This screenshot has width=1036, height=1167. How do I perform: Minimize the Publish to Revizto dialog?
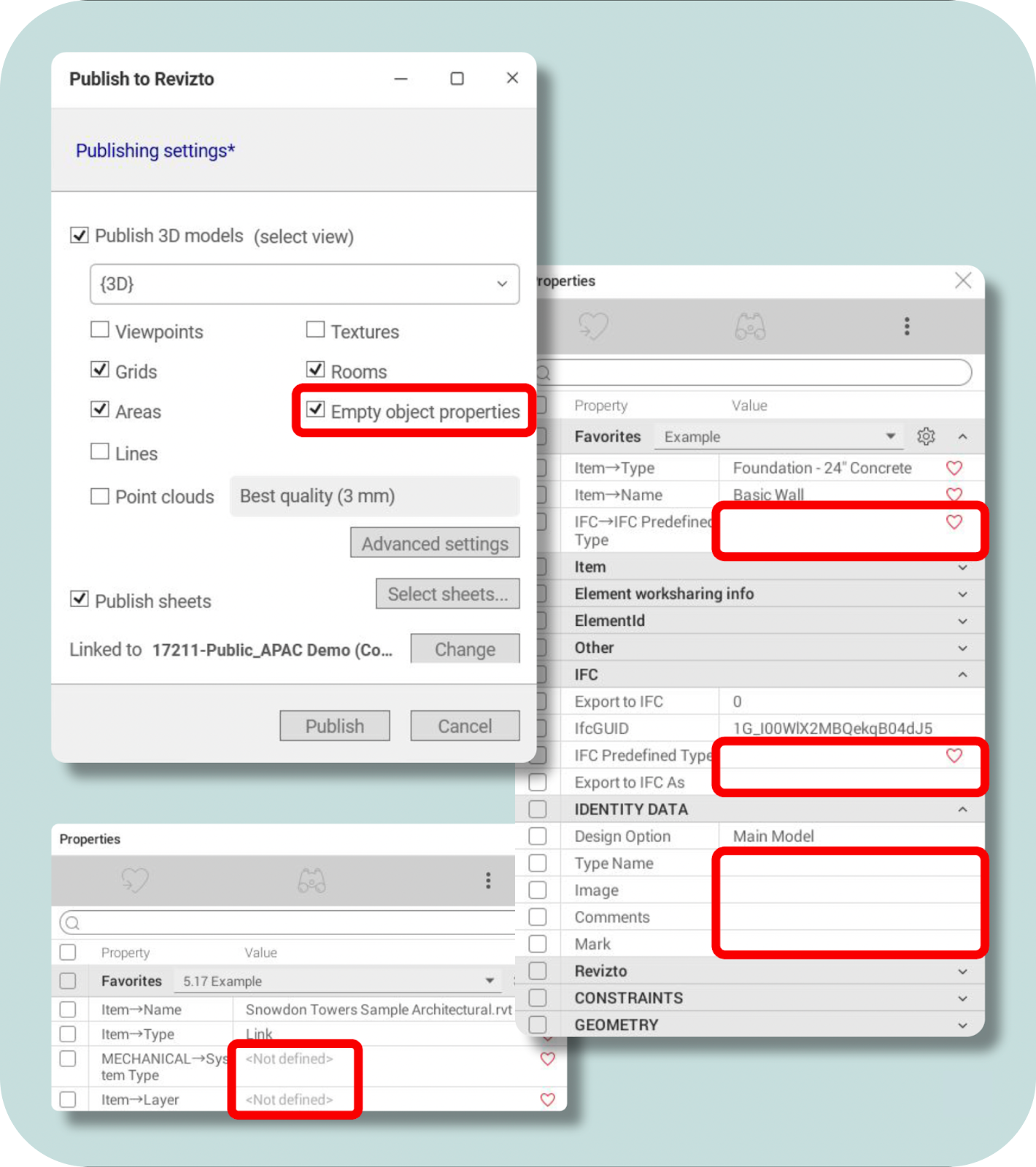pos(401,78)
